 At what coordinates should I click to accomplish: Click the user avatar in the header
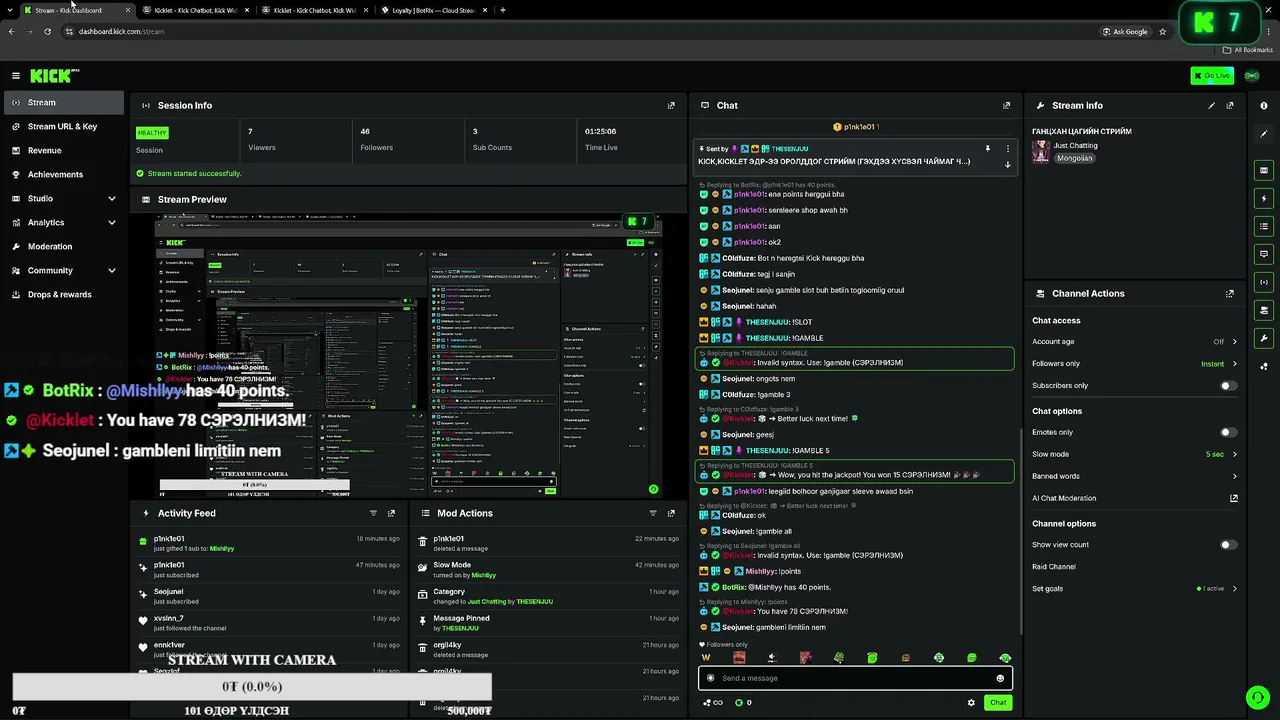[1252, 76]
